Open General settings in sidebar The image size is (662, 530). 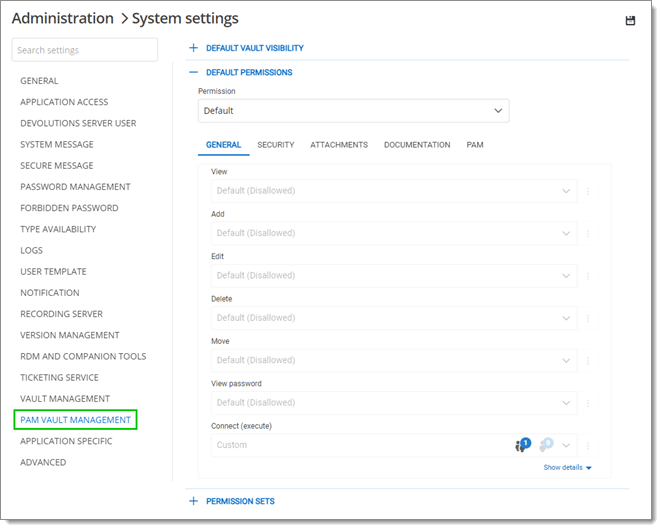tap(39, 81)
